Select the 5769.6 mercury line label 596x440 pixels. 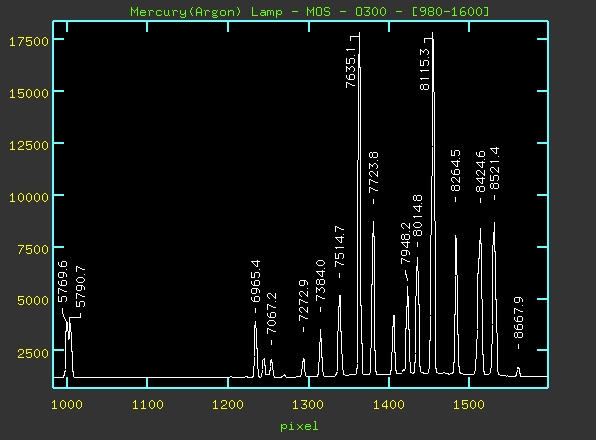pyautogui.click(x=62, y=282)
